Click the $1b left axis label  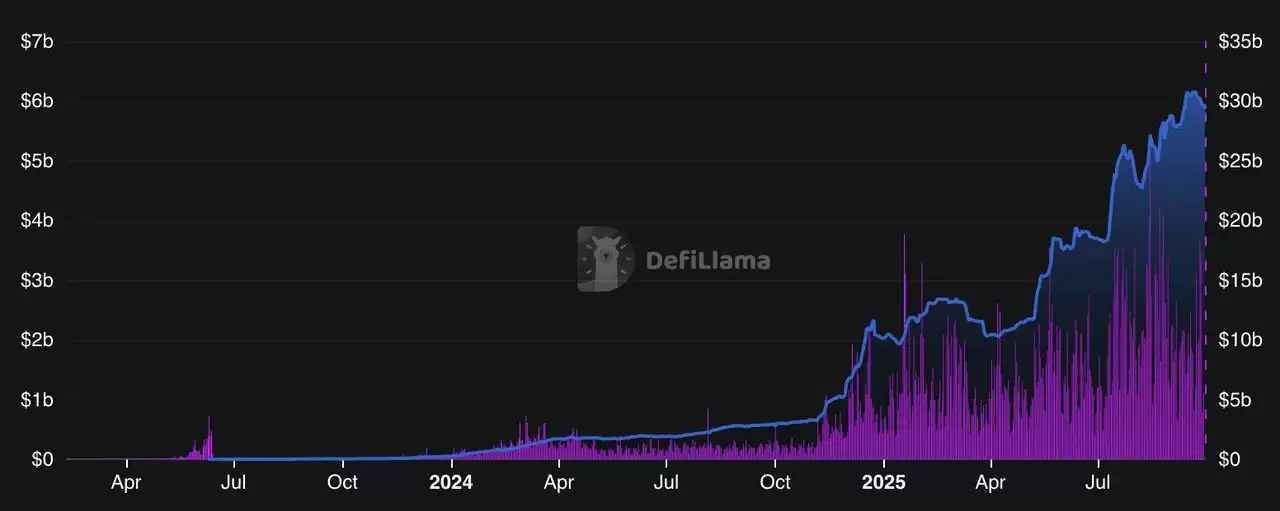(37, 400)
